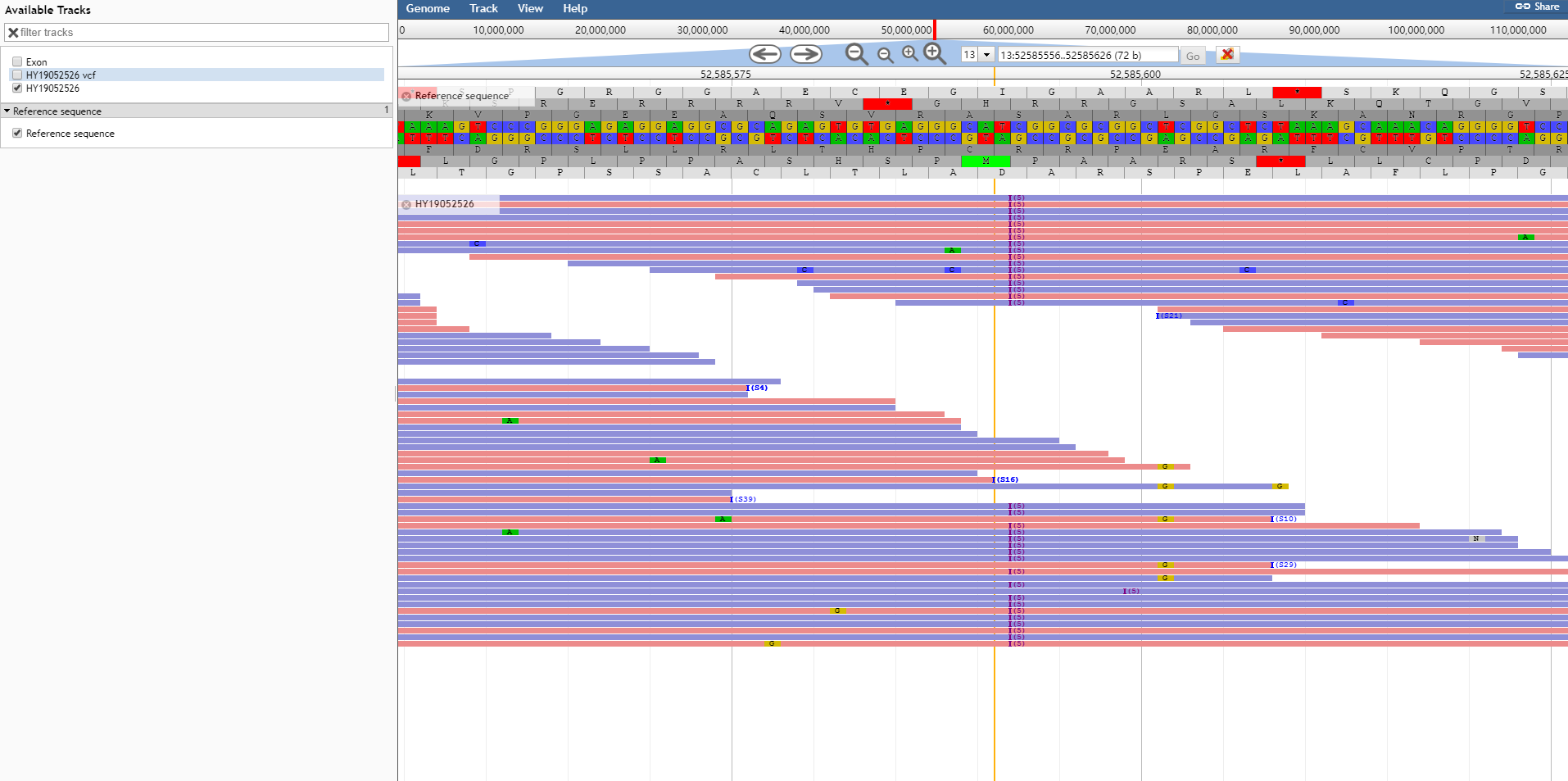
Task: Clear highlight with the red X button
Action: click(x=1227, y=54)
